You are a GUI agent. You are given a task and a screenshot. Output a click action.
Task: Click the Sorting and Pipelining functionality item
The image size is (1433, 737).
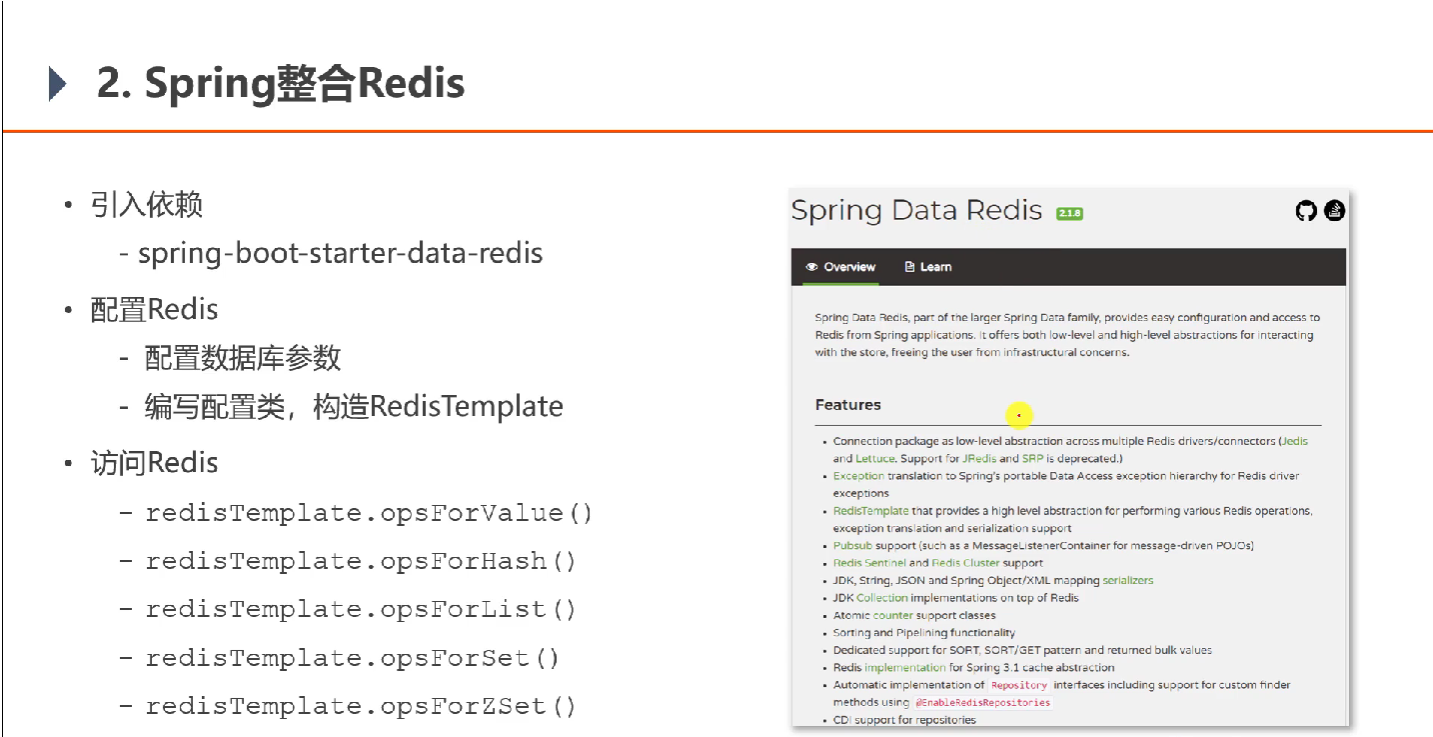(924, 633)
